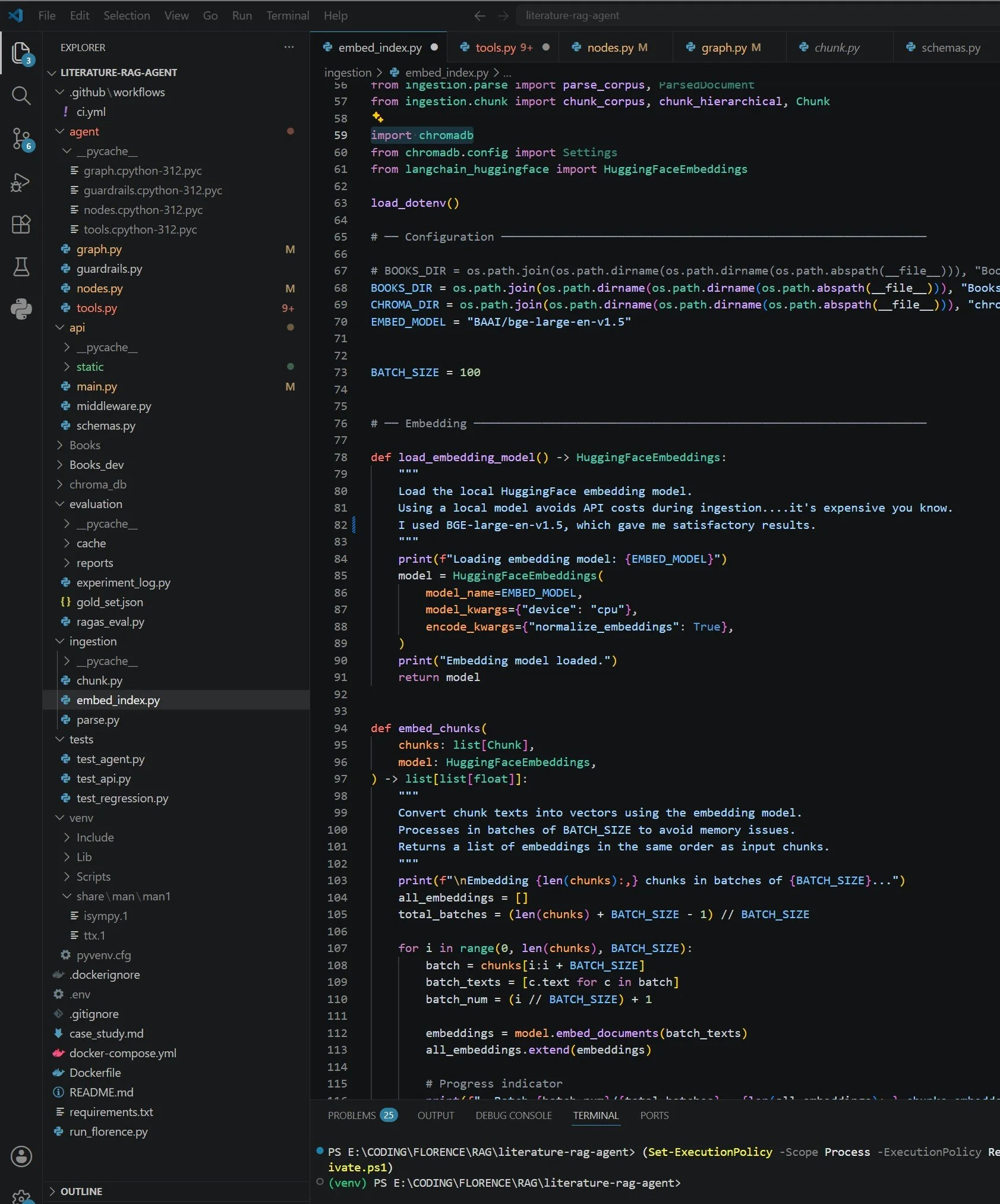Open the Selection menu
This screenshot has height=1204, width=1000.
click(x=127, y=15)
